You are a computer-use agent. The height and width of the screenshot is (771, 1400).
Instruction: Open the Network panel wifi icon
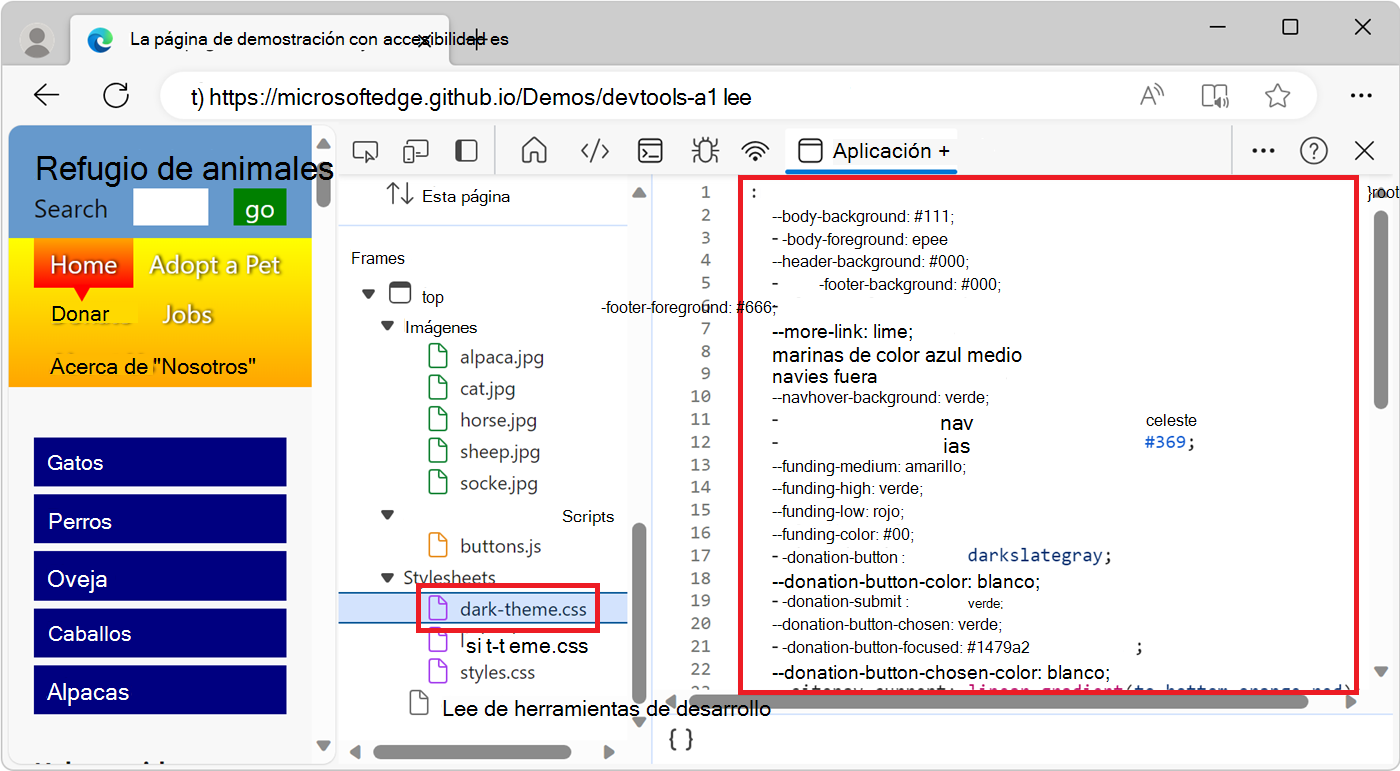tap(754, 150)
